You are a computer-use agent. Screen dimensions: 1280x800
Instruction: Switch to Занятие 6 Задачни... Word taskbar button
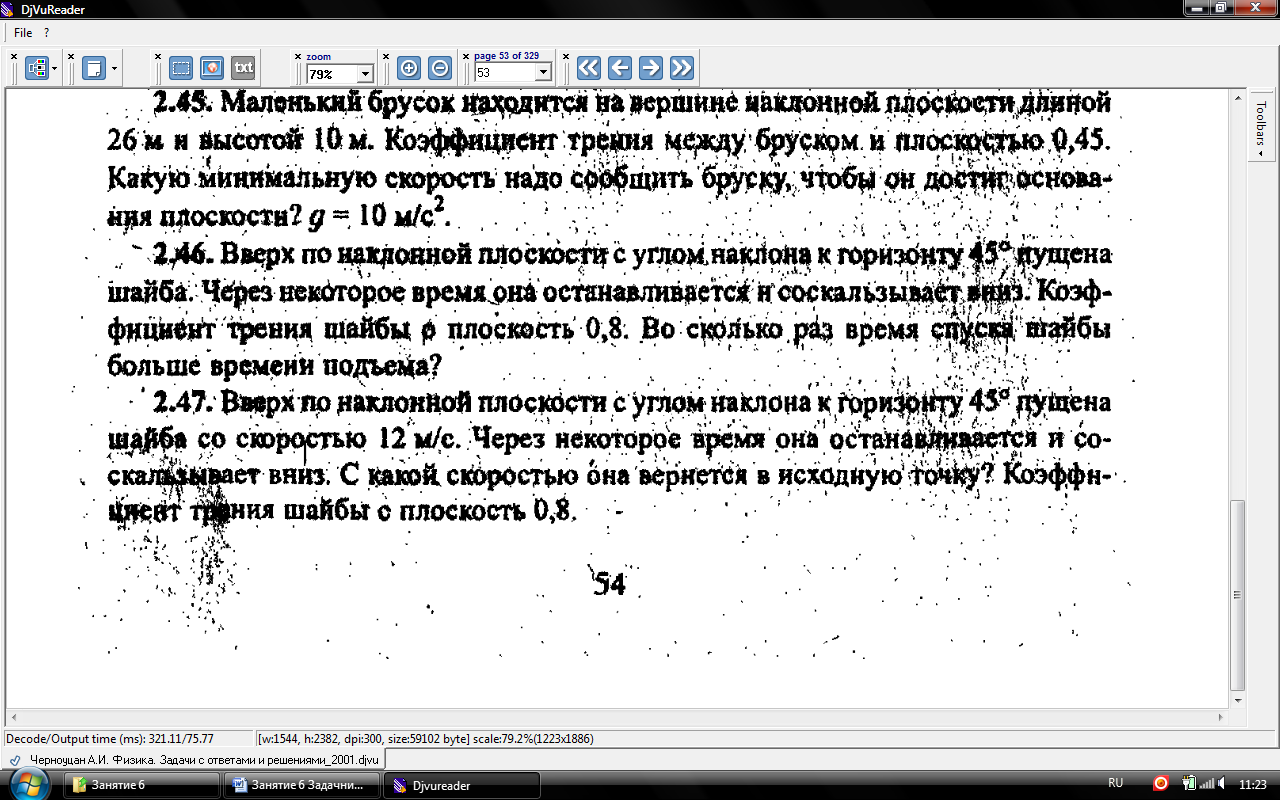[303, 785]
